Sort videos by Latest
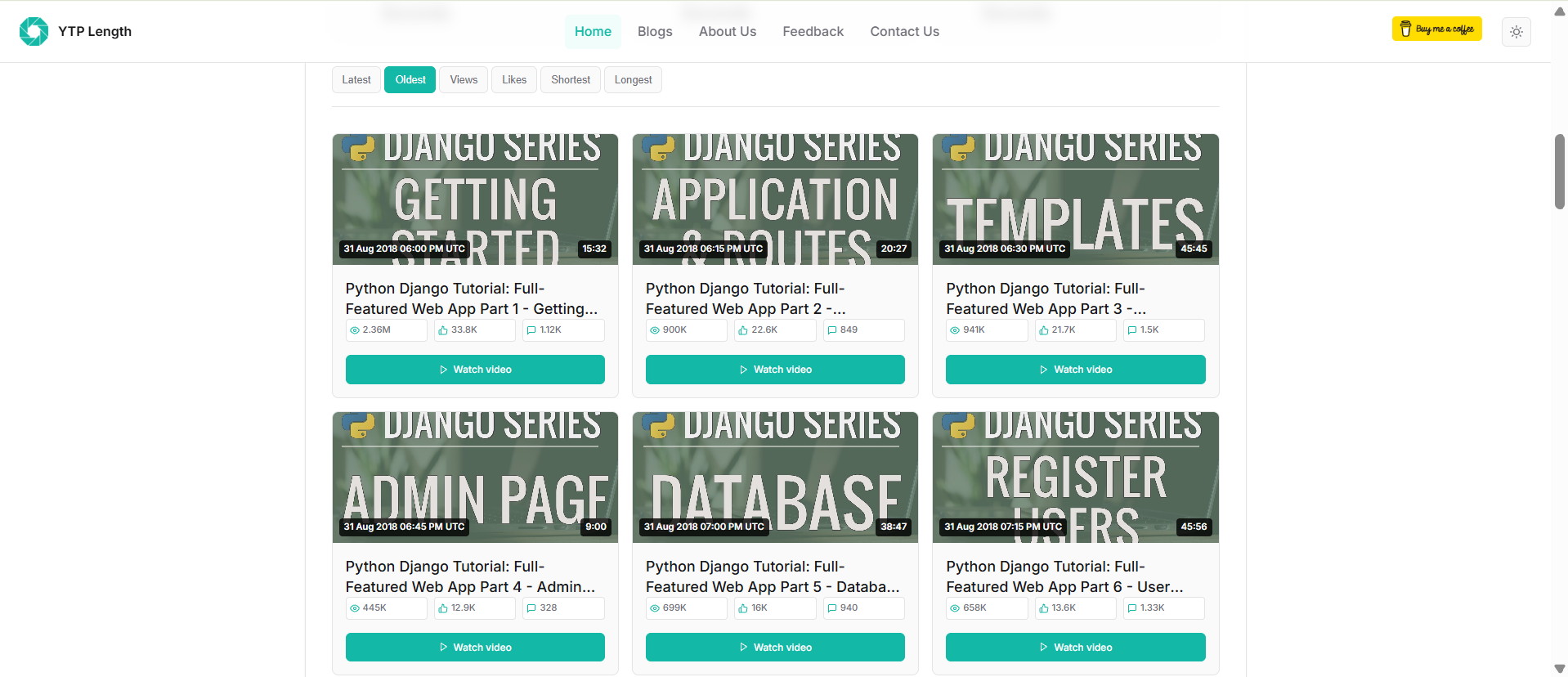The height and width of the screenshot is (677, 1568). click(356, 79)
